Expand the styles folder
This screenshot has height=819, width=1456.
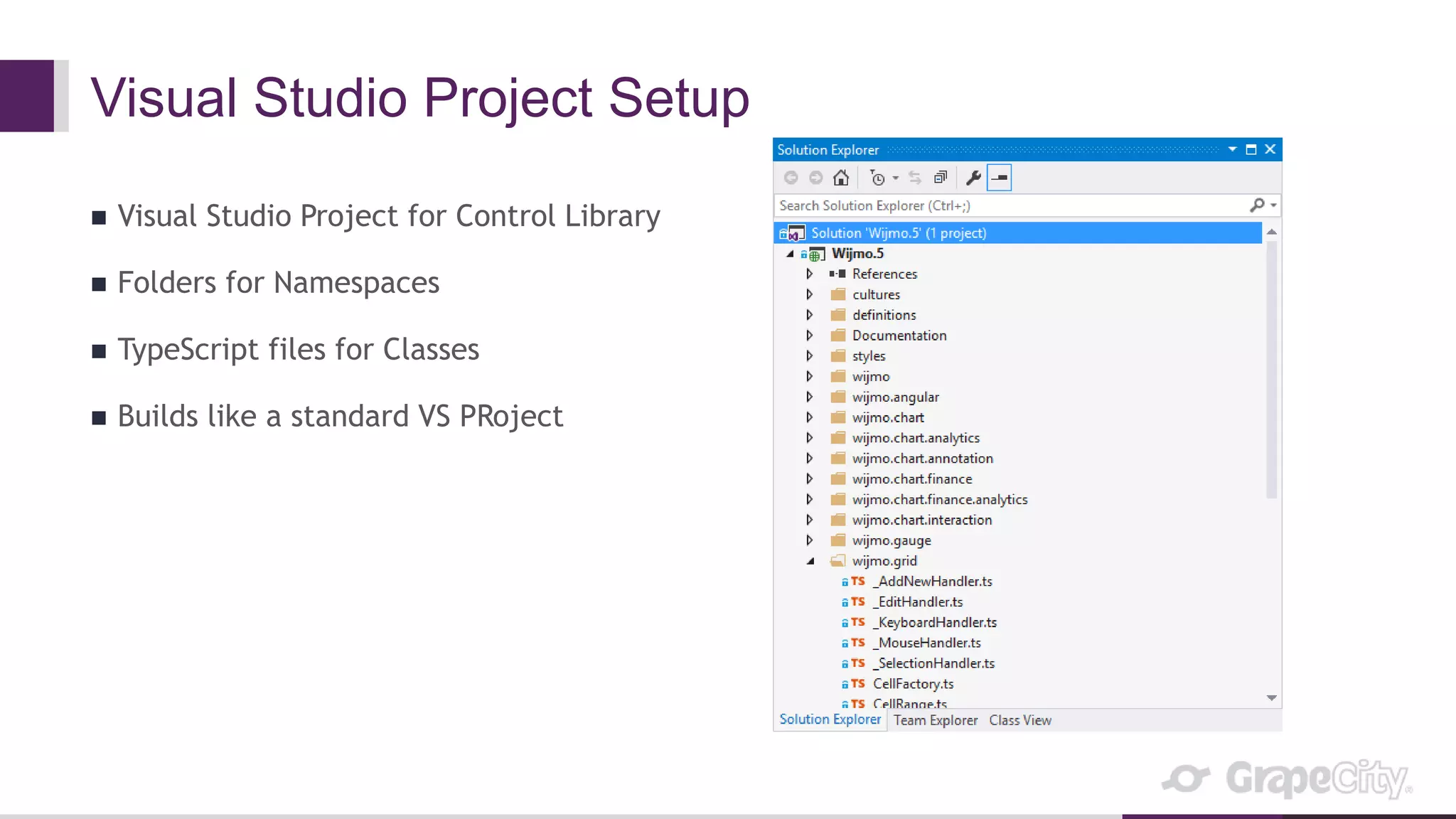809,355
